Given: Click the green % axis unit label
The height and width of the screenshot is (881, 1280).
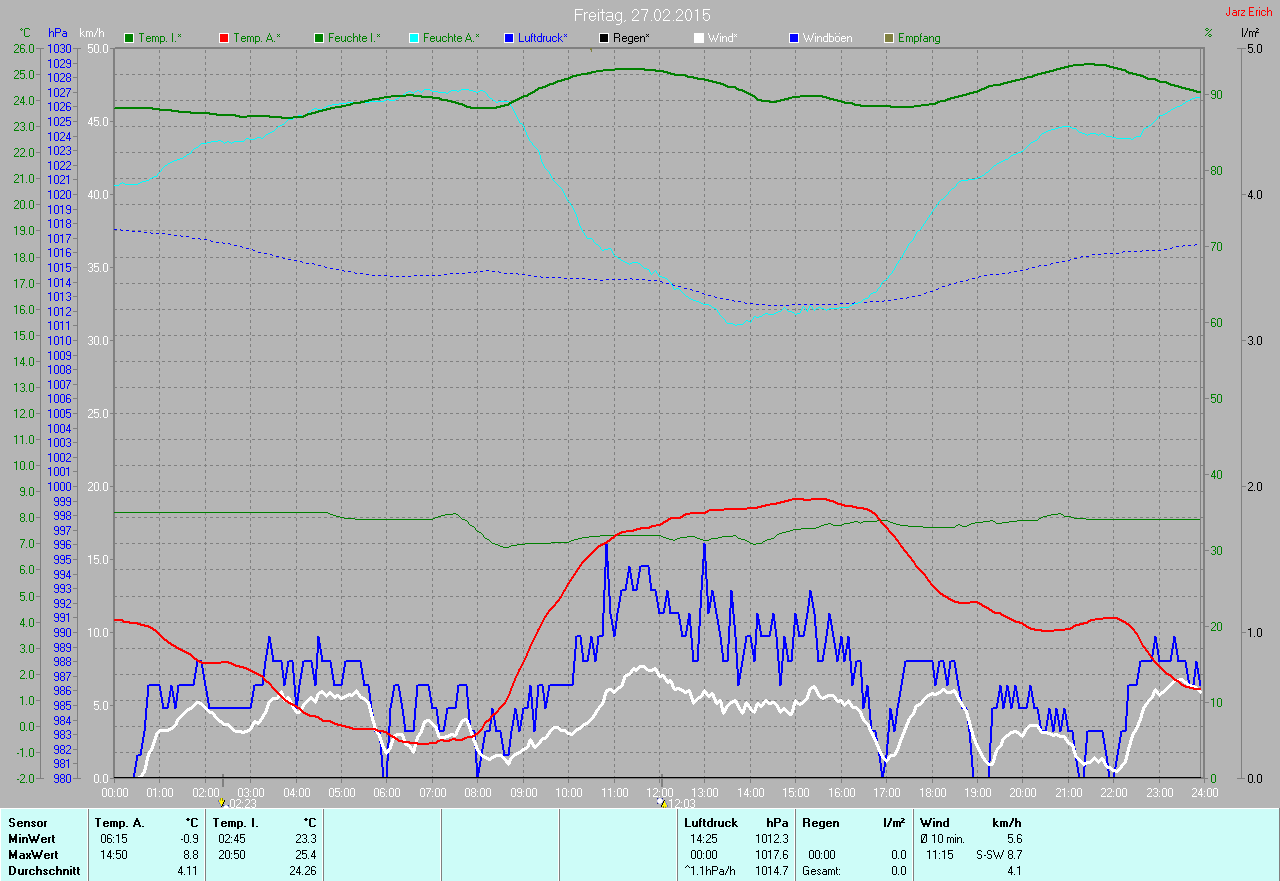Looking at the screenshot, I should pos(1208,34).
